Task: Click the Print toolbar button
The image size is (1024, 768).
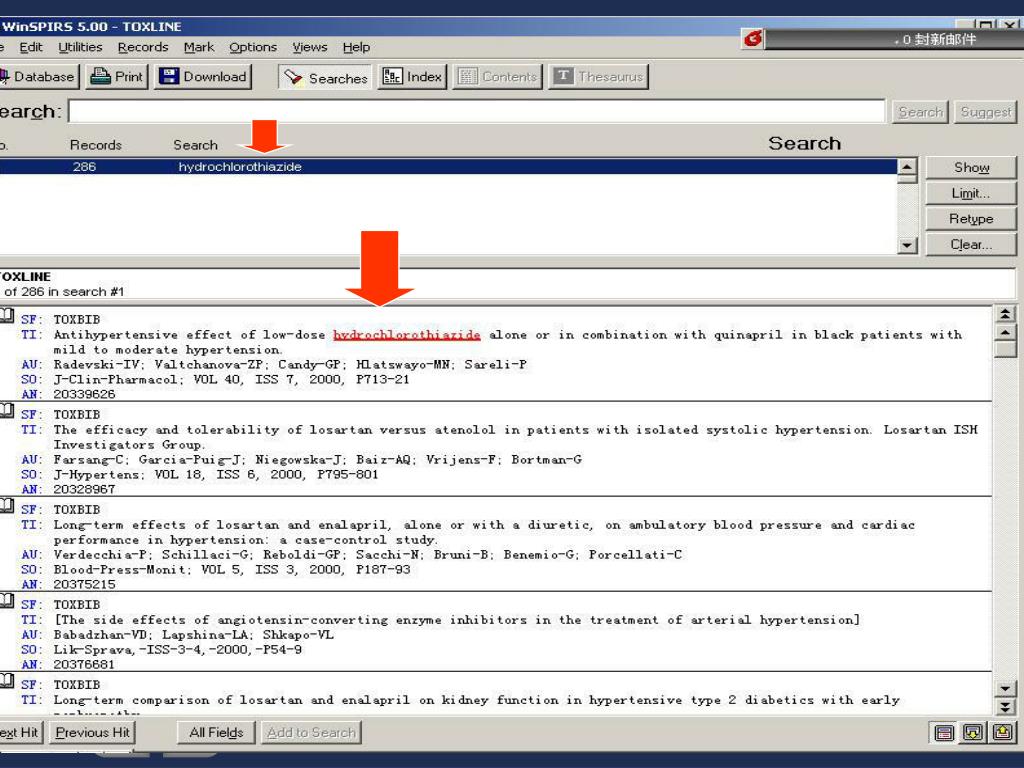Action: (118, 76)
